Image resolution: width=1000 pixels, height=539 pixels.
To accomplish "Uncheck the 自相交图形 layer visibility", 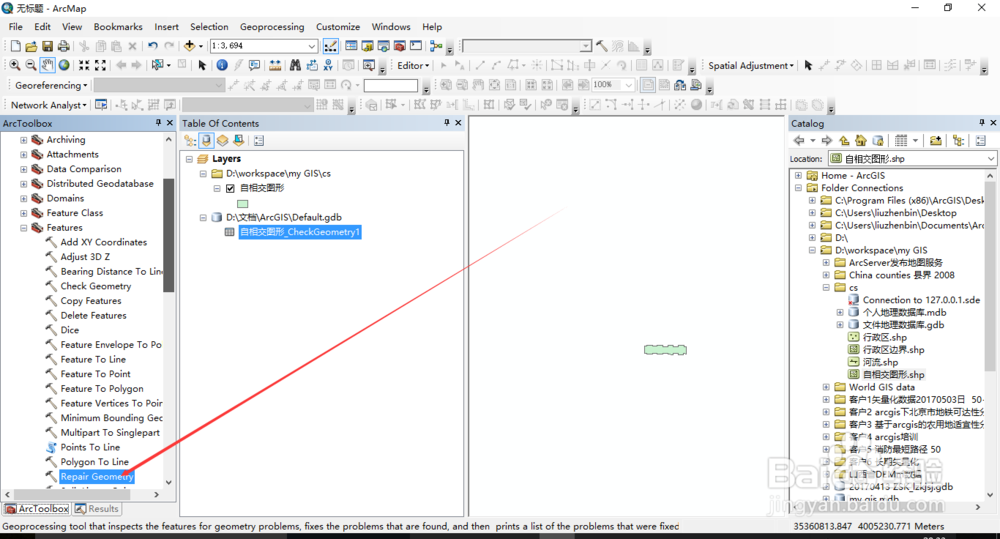I will coord(230,188).
